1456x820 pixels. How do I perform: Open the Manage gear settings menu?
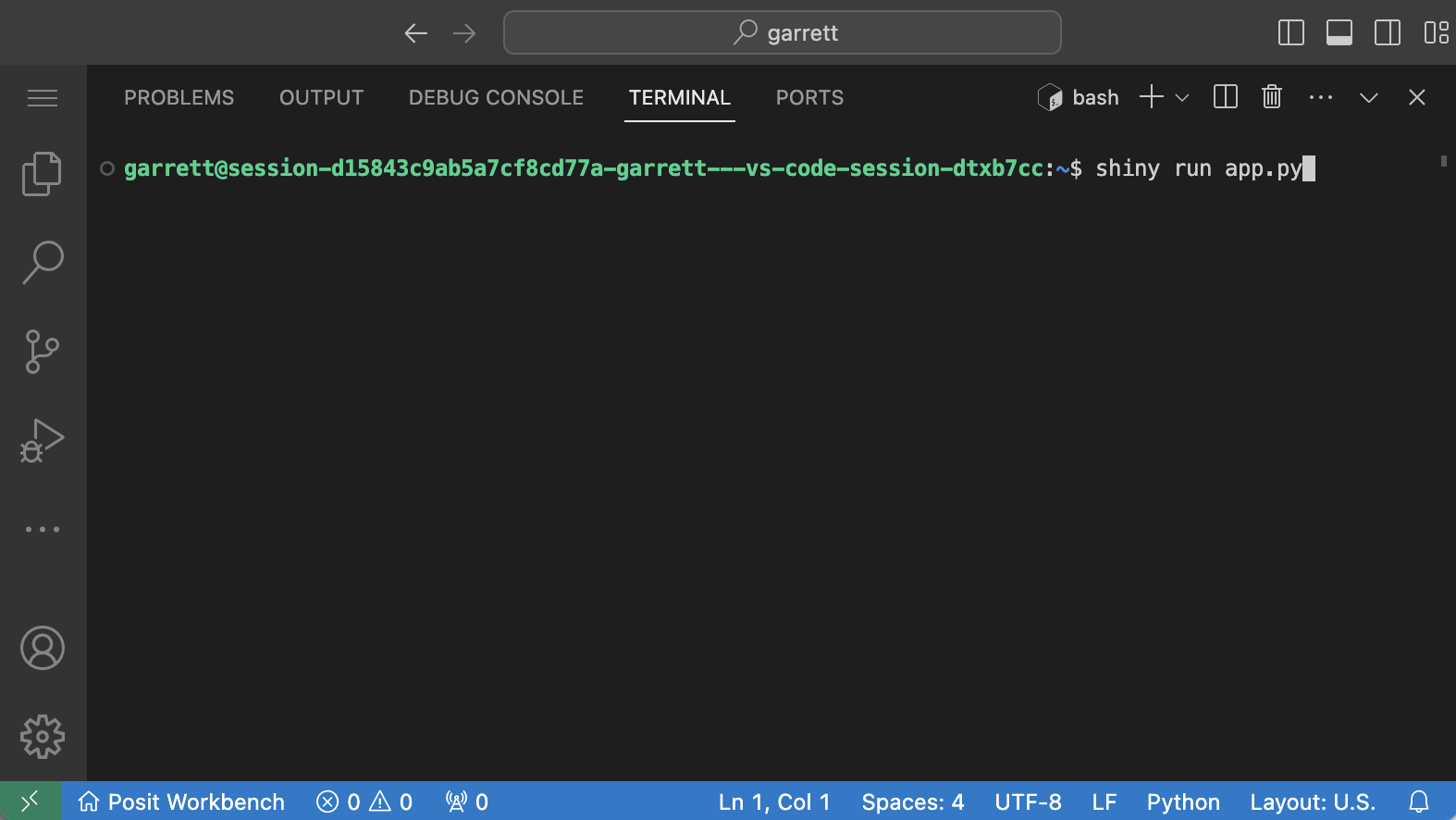pyautogui.click(x=42, y=737)
